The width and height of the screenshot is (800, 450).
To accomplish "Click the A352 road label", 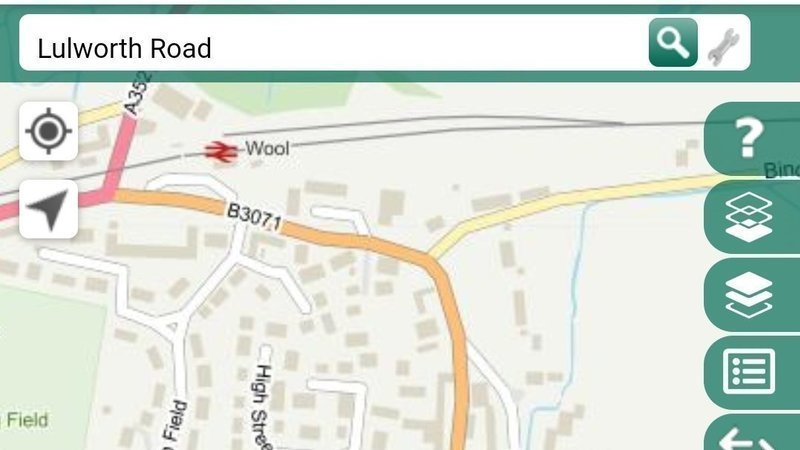I will click(x=138, y=94).
